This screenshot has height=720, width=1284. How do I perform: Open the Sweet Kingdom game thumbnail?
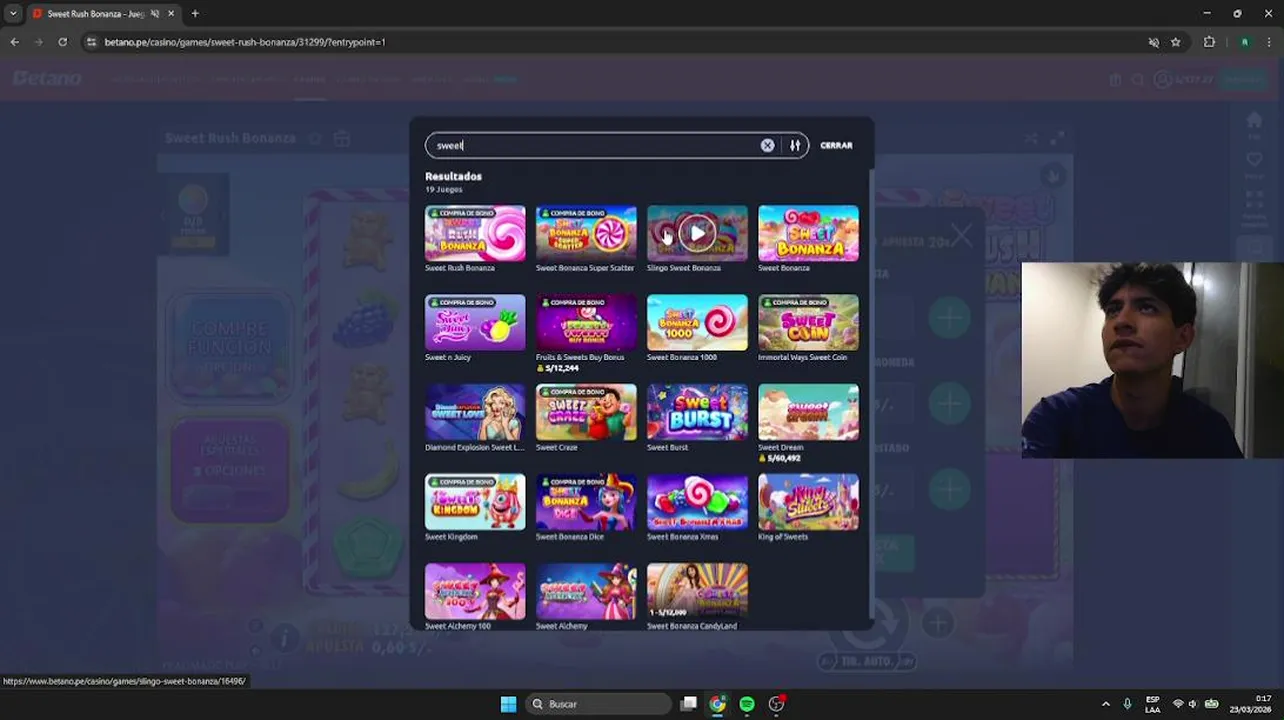[x=475, y=501]
